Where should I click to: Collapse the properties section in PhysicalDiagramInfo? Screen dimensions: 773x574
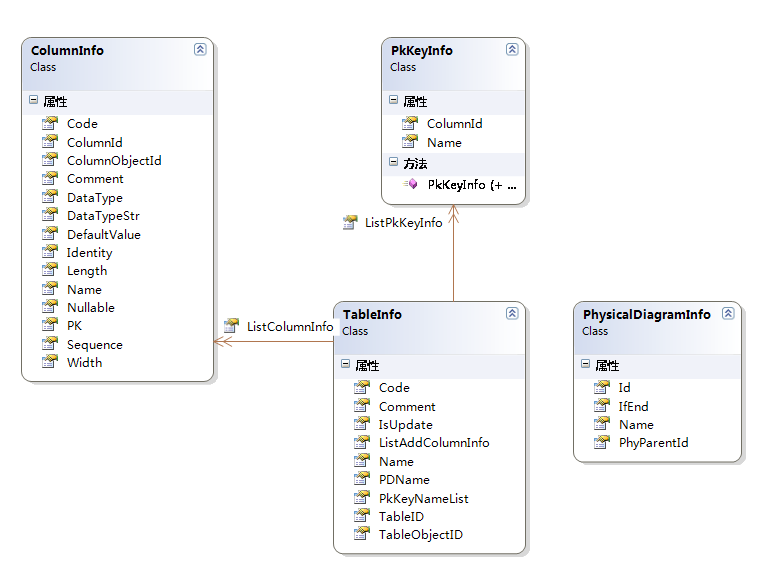[586, 364]
